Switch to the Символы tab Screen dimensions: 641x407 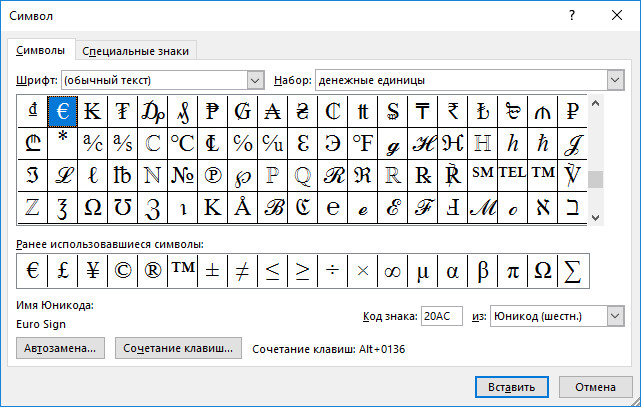coord(40,50)
